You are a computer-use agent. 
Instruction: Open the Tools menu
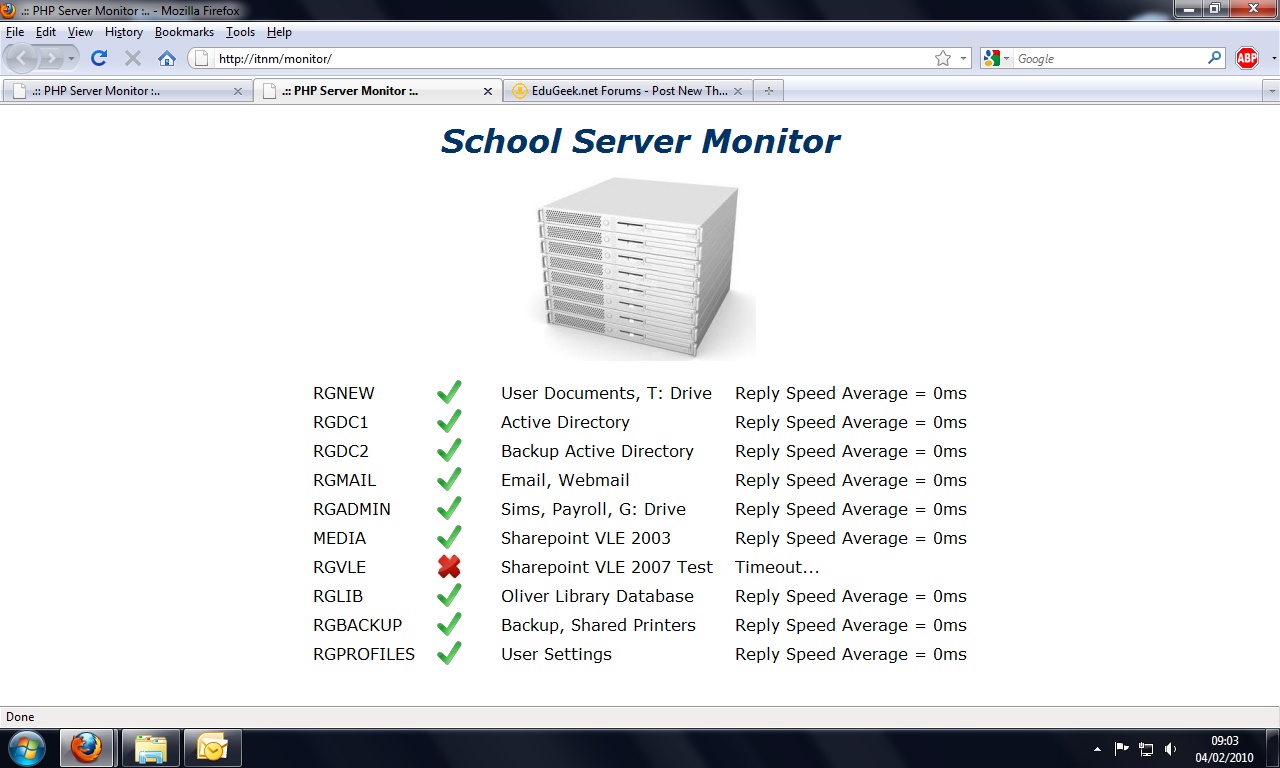coord(240,32)
